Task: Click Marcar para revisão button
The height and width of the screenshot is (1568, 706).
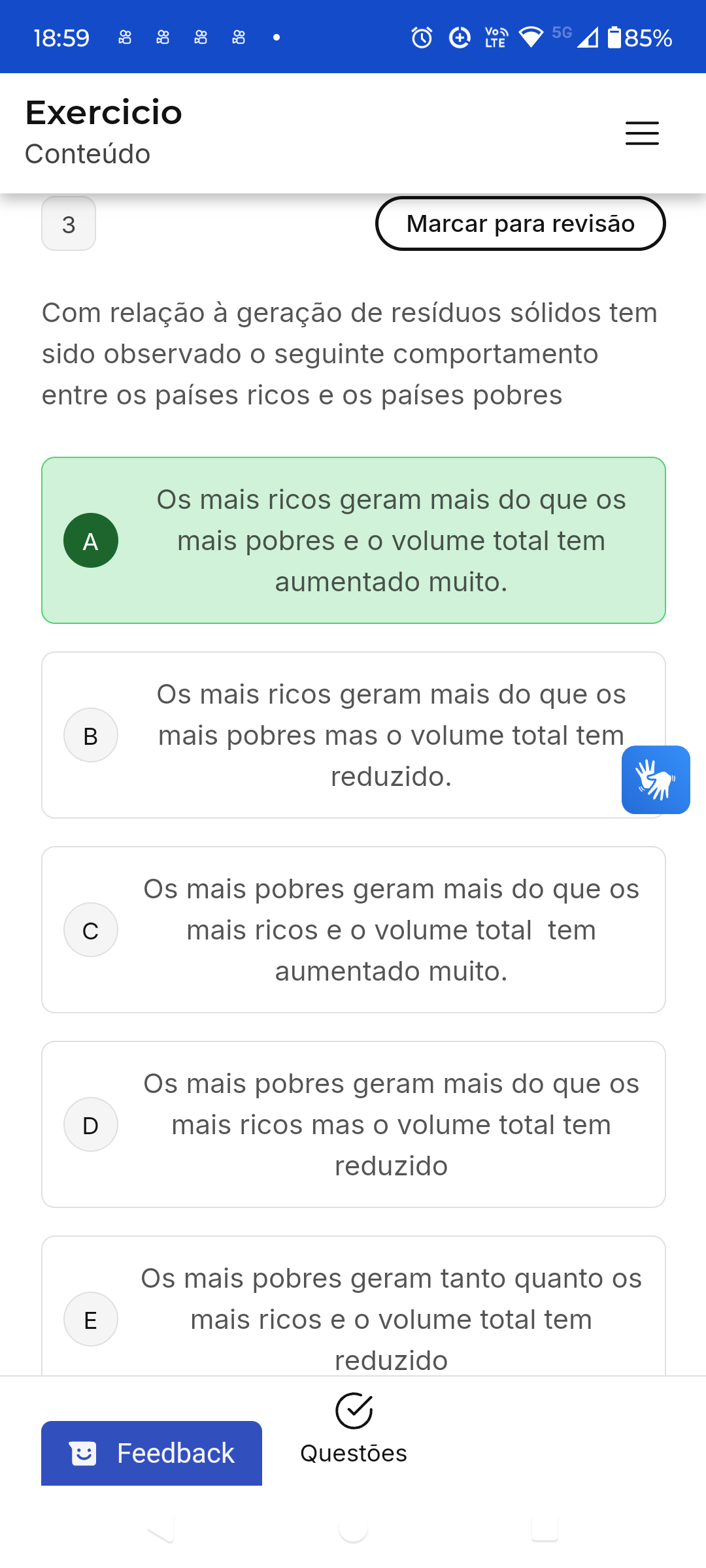Action: tap(520, 223)
